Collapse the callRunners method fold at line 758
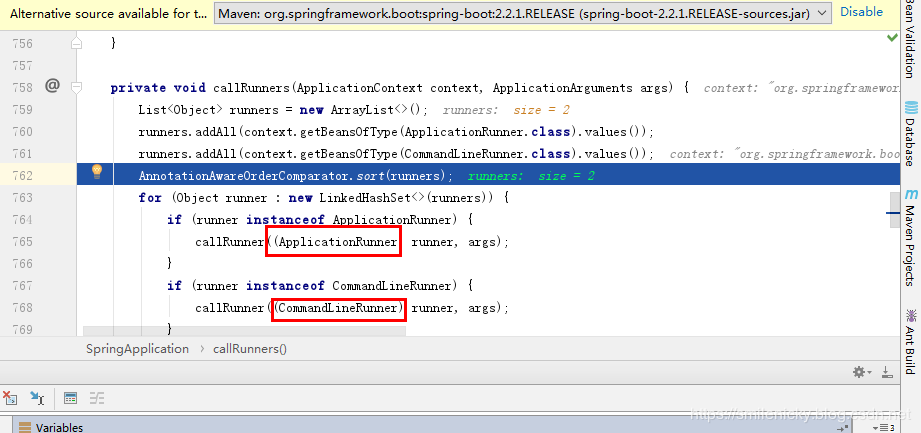Screen dimensions: 921x433 (x=76, y=88)
